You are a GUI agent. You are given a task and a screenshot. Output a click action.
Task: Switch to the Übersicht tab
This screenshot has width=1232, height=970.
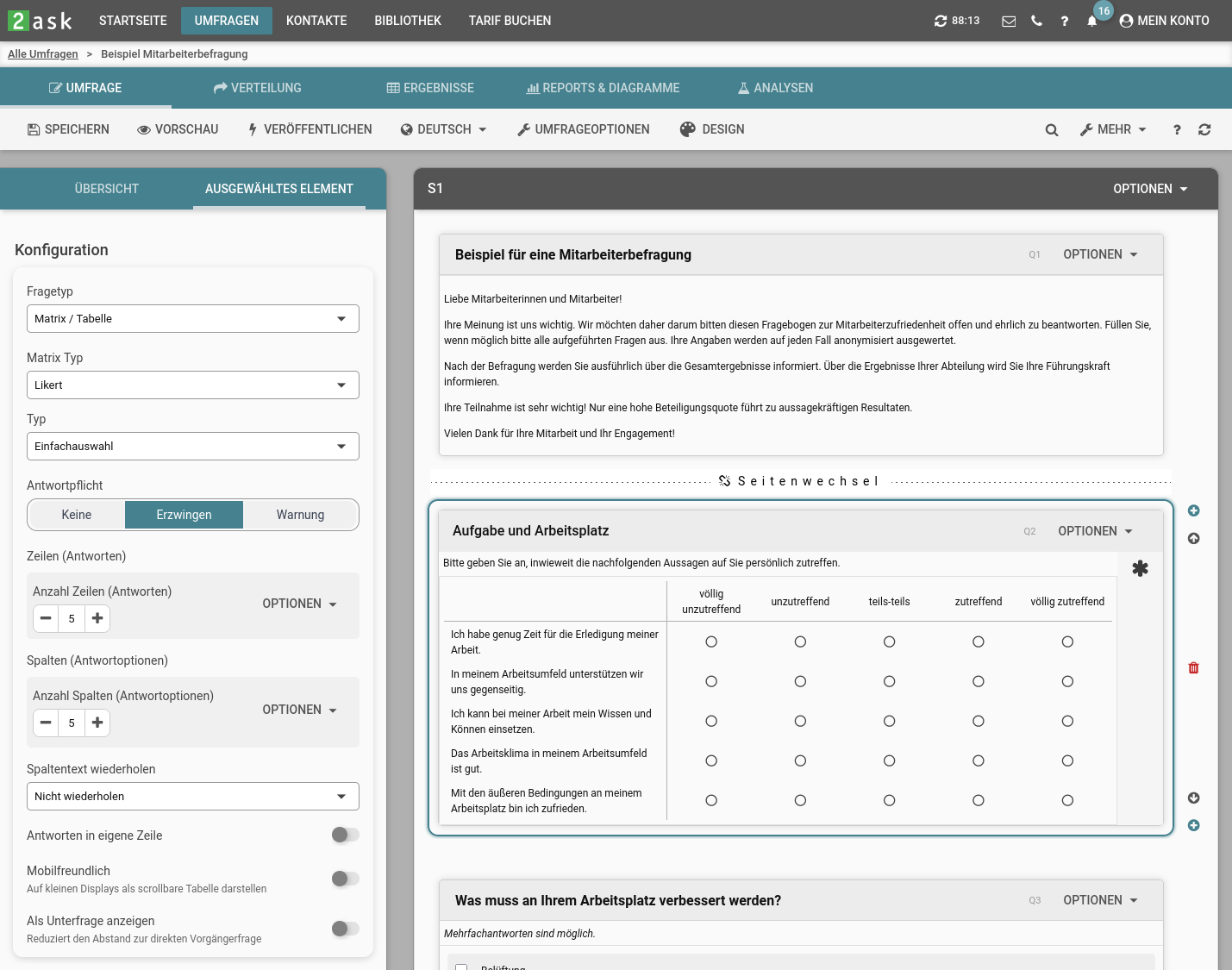[107, 189]
